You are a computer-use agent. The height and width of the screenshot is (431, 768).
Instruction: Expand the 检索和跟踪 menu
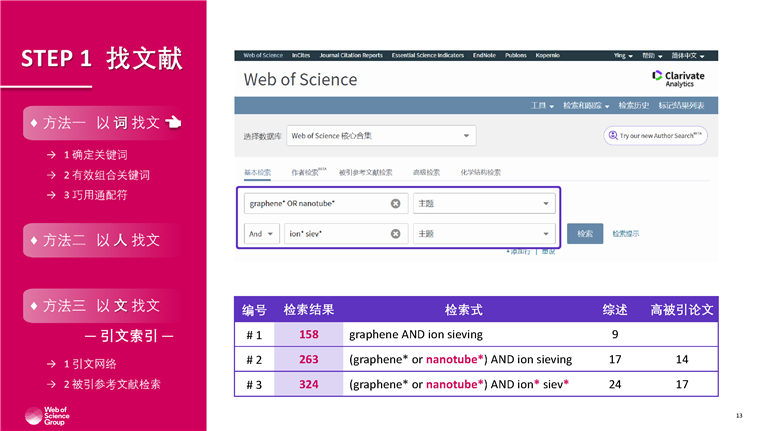[586, 106]
